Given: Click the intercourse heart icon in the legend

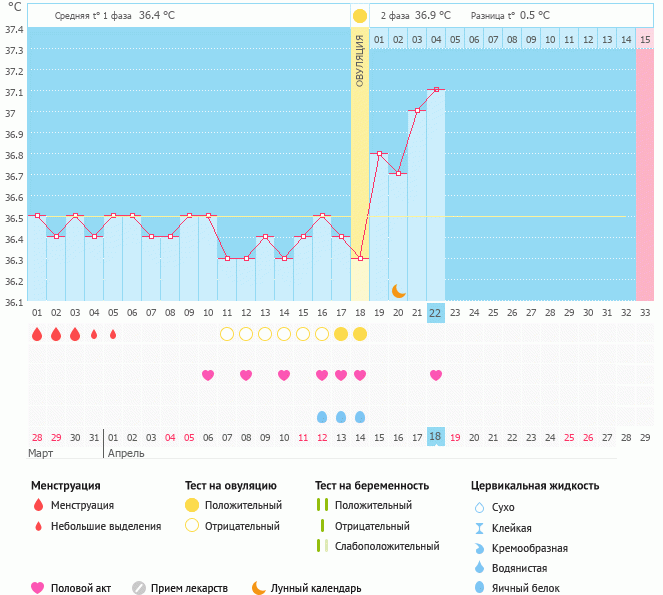Looking at the screenshot, I should [x=38, y=588].
